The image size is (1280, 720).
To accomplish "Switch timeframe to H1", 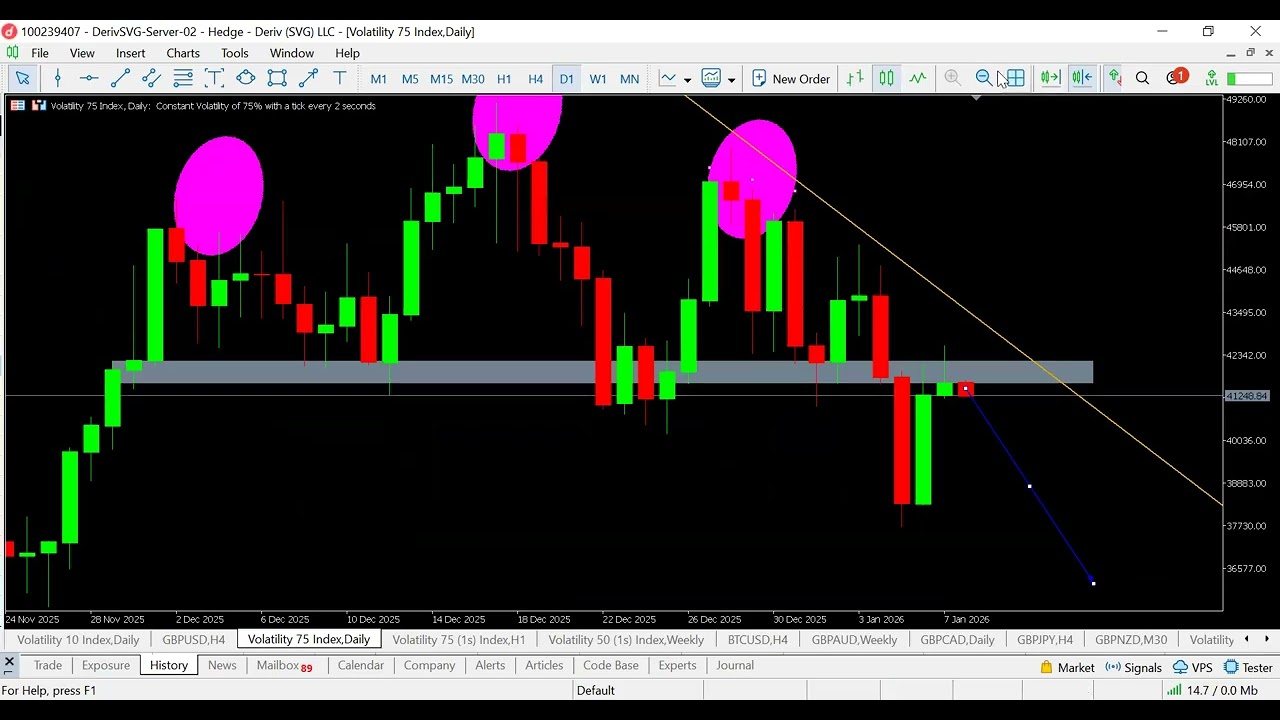I will coord(504,79).
